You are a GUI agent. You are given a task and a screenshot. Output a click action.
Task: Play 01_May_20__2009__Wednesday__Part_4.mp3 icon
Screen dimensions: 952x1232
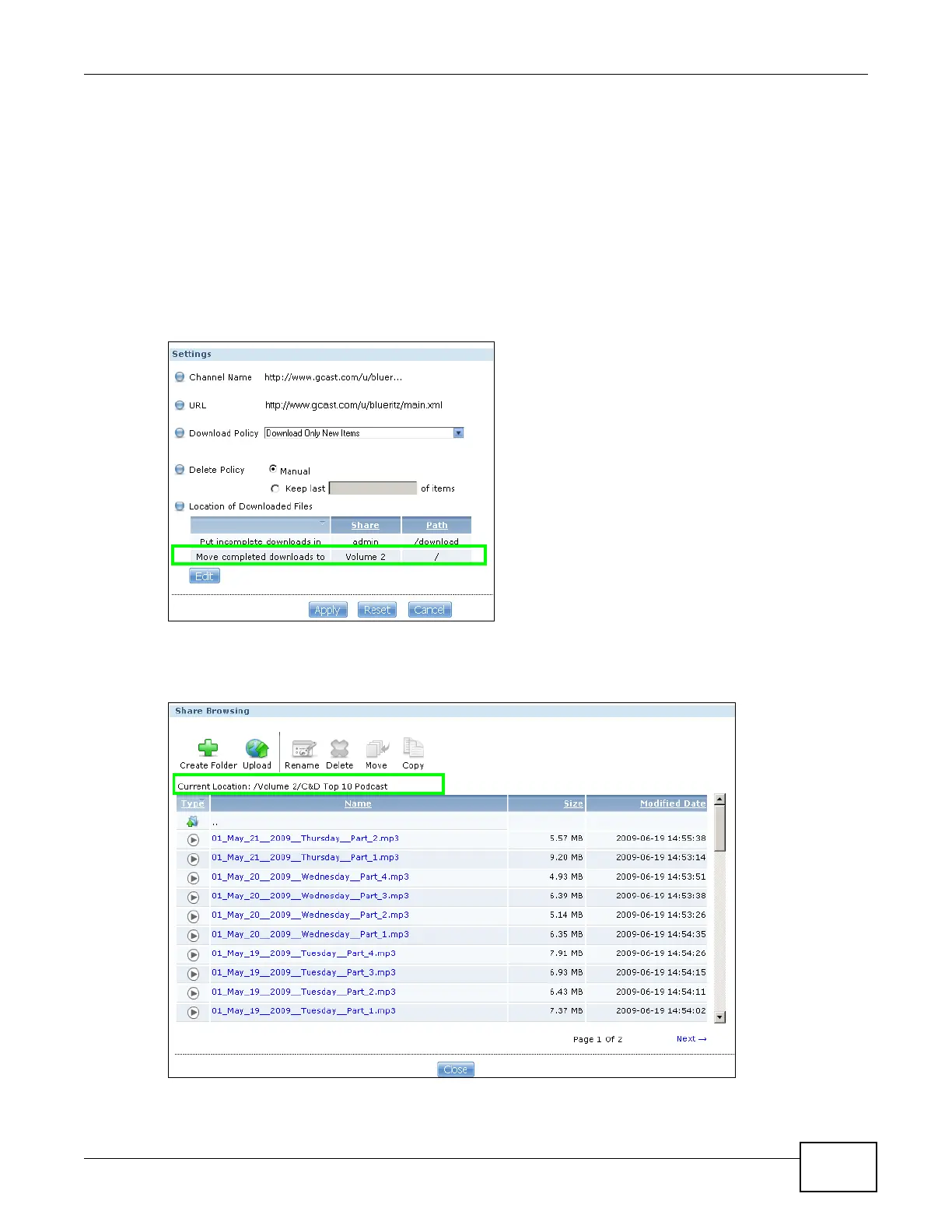(193, 878)
